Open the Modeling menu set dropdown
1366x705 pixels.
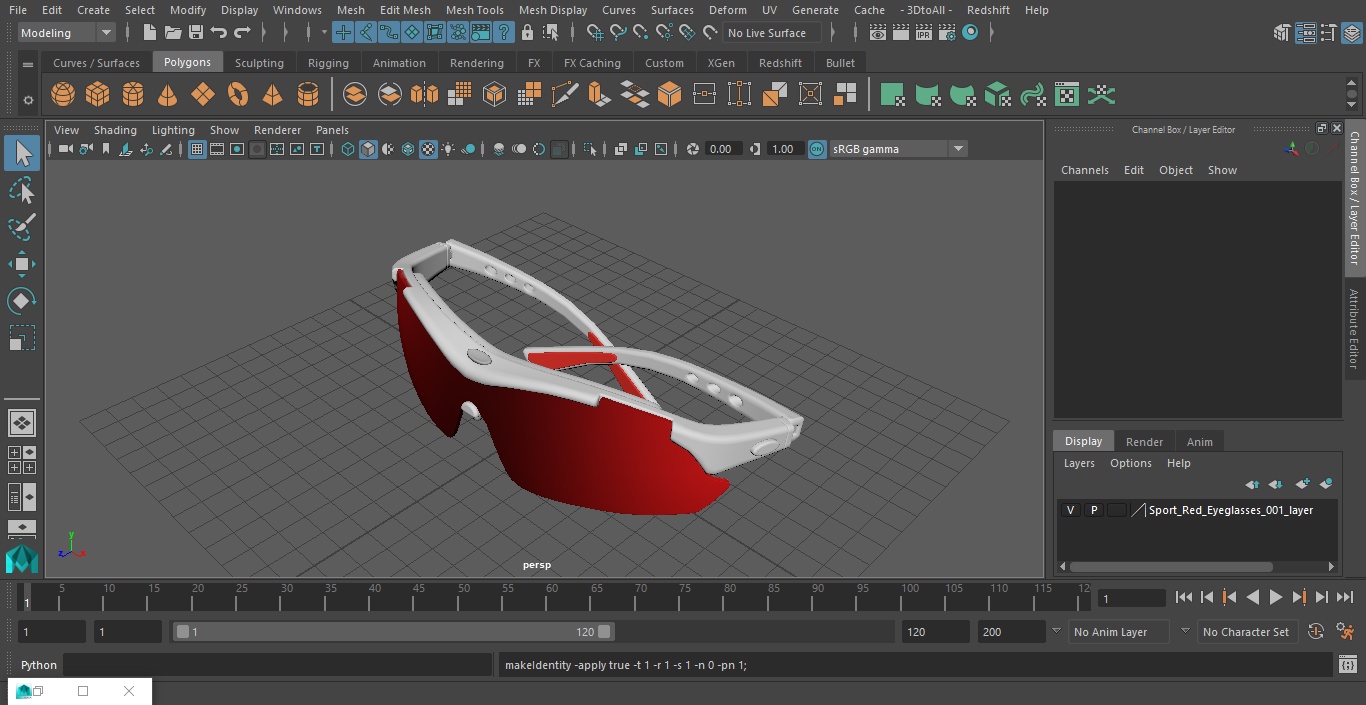pyautogui.click(x=66, y=33)
